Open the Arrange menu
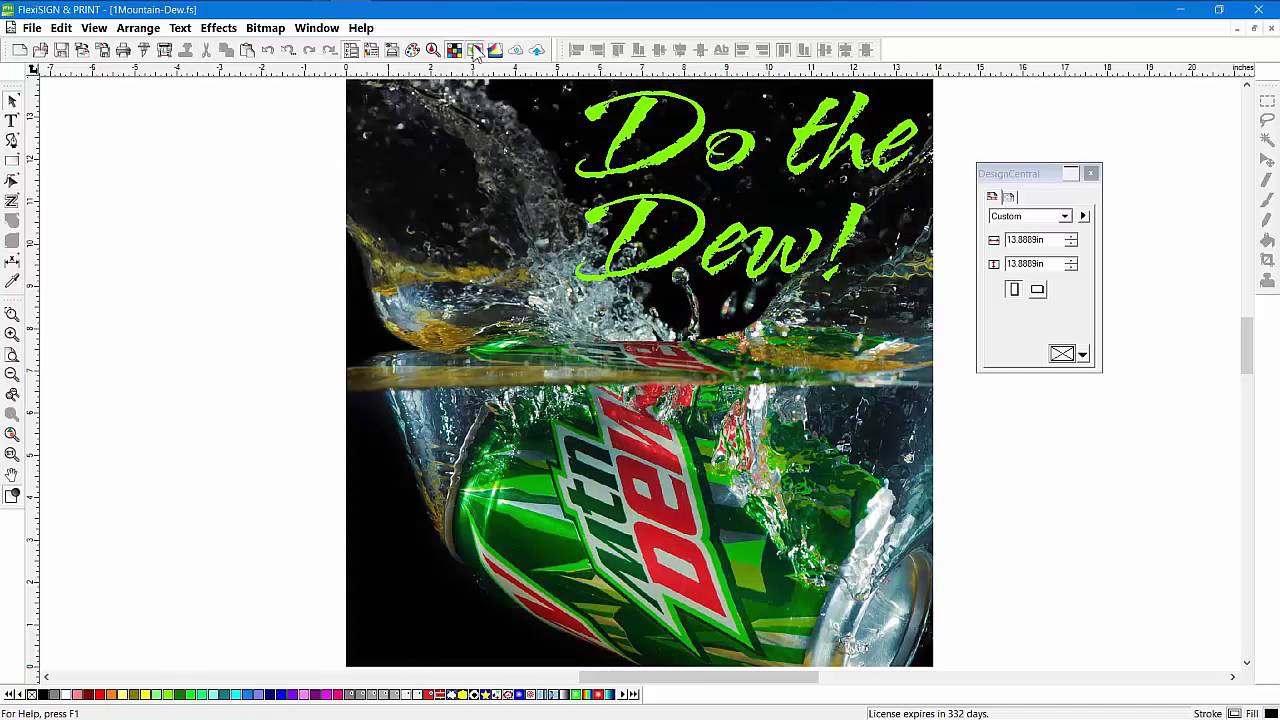Screen dimensions: 1280x720 pos(138,28)
